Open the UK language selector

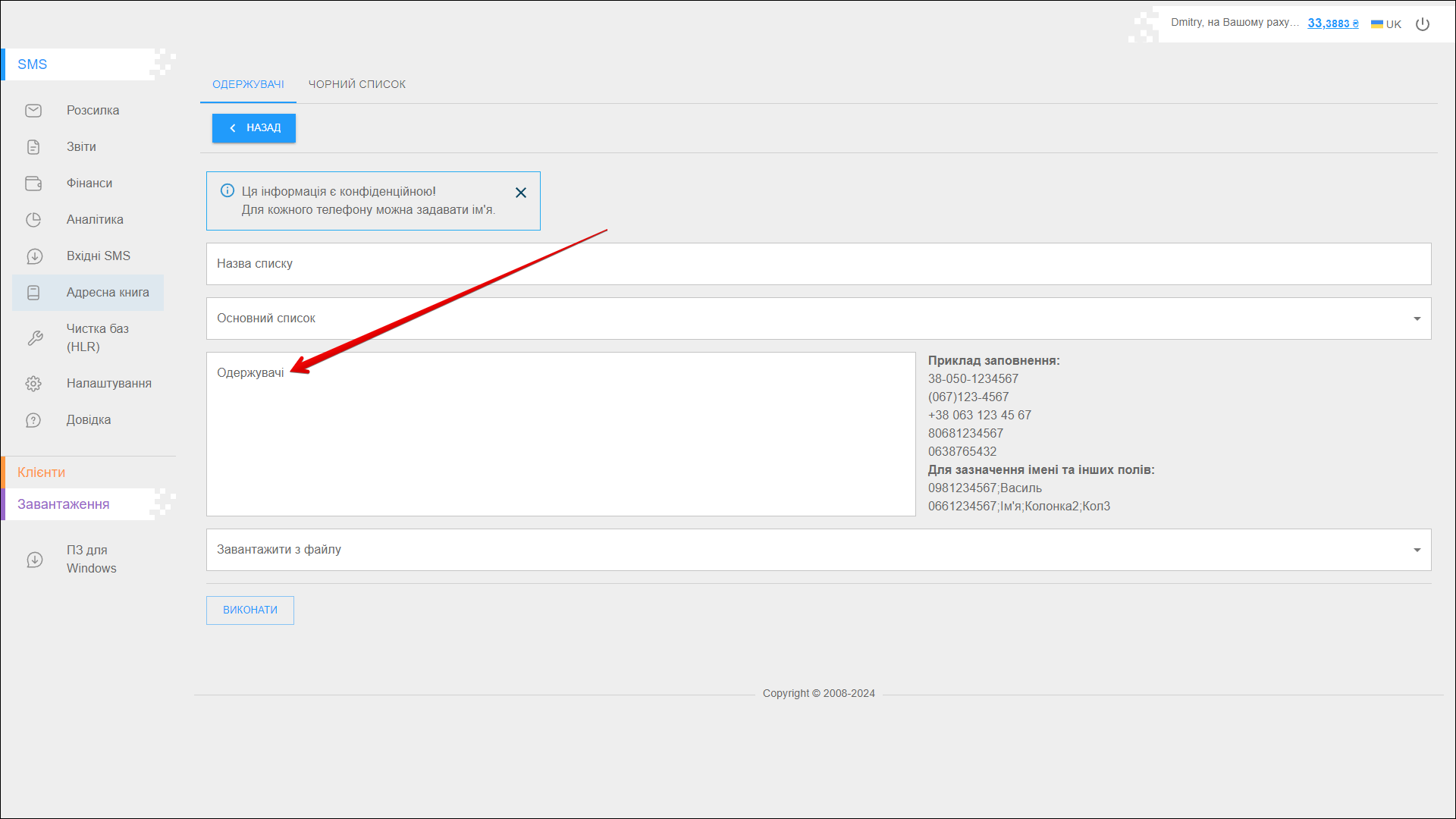click(1386, 24)
